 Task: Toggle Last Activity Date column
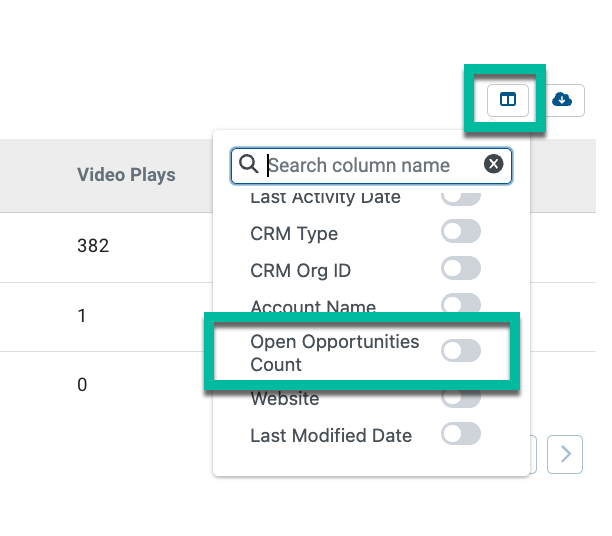point(461,199)
